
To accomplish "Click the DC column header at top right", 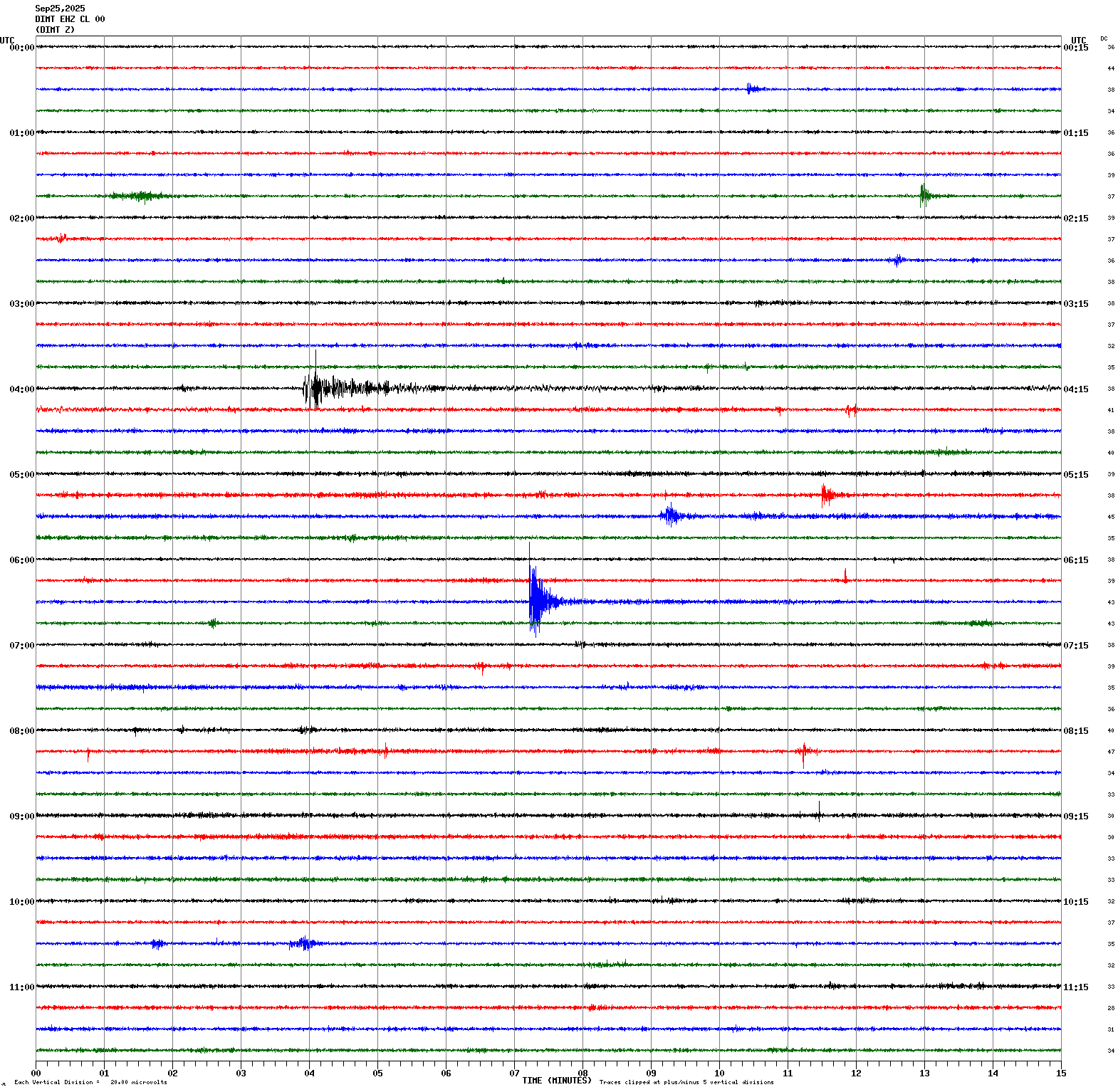I will pyautogui.click(x=1104, y=38).
